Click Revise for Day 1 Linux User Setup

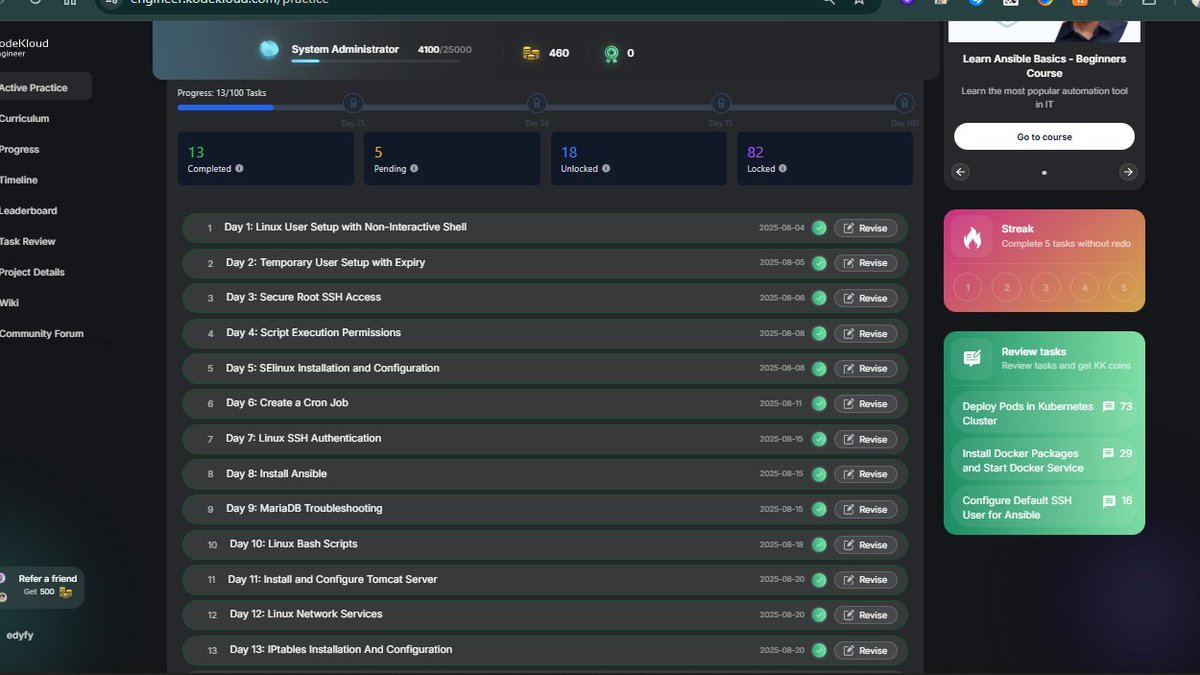pyautogui.click(x=865, y=228)
